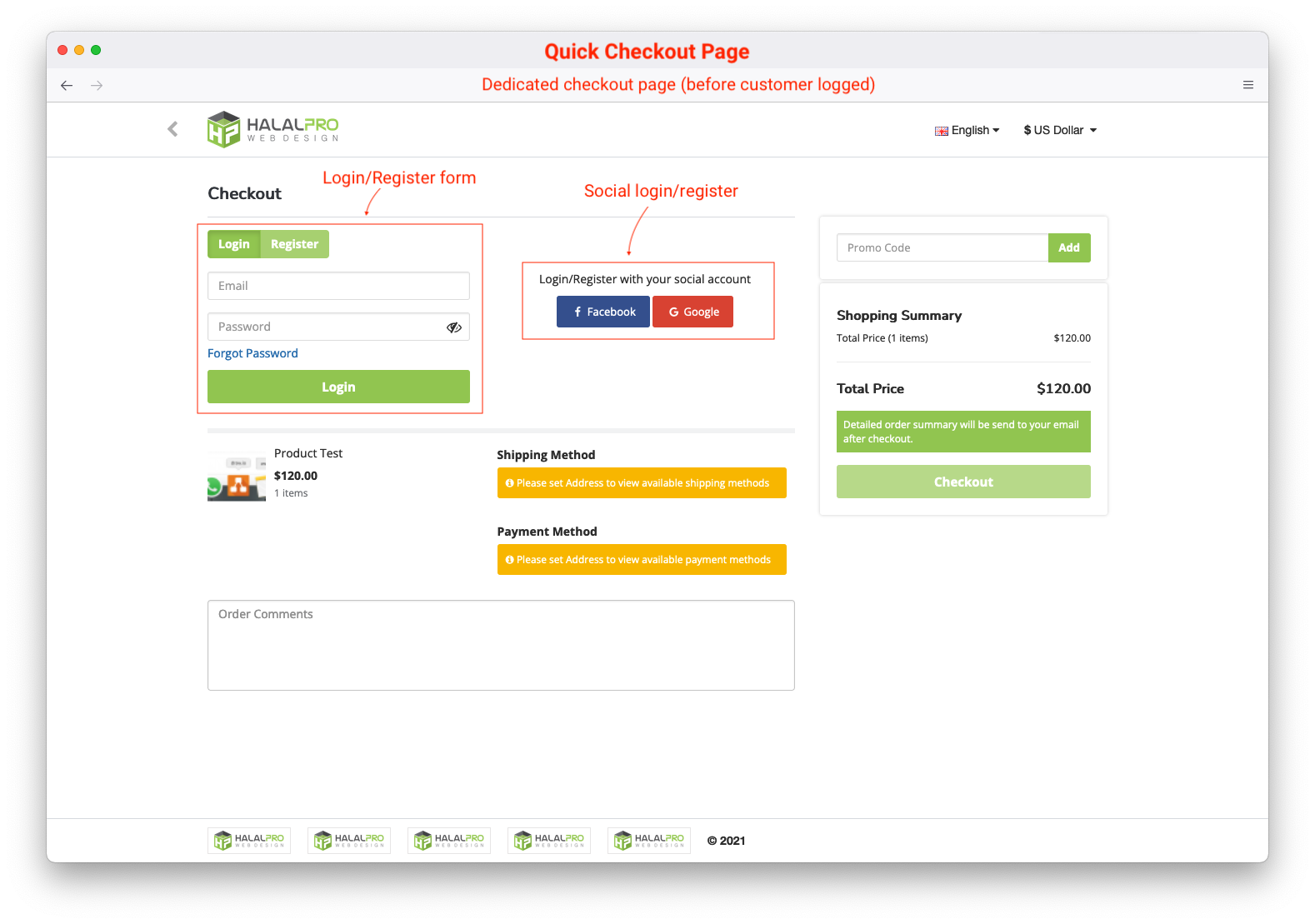Screen dimensions: 1315x924
Task: Click the browser back arrow
Action: pos(67,85)
